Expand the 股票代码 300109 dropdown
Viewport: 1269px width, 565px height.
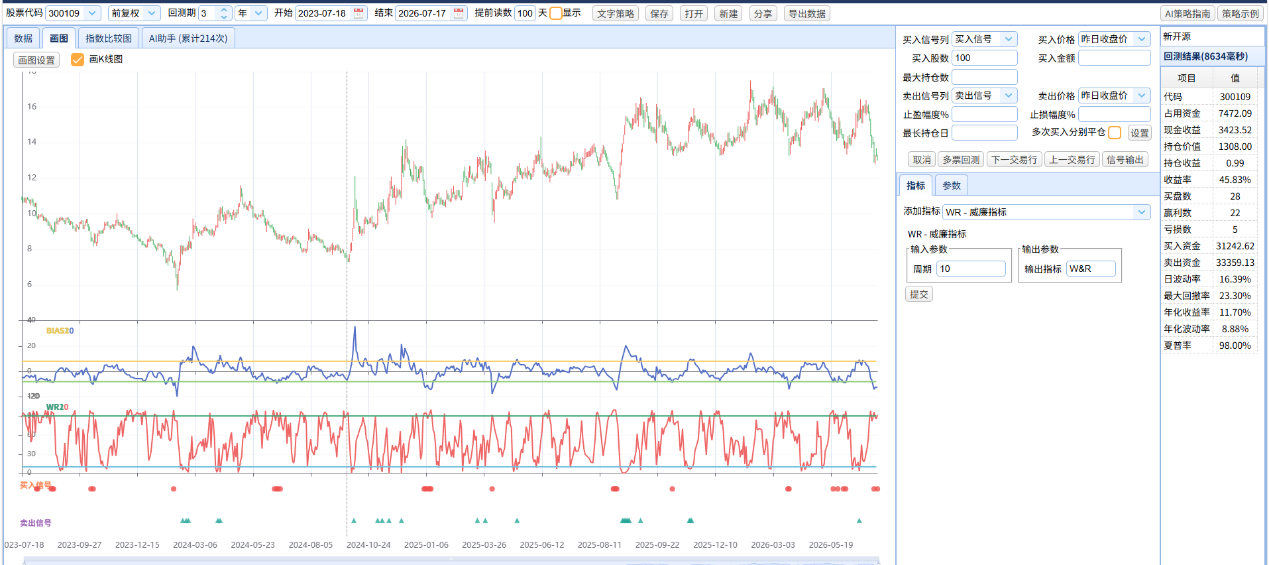coord(73,13)
